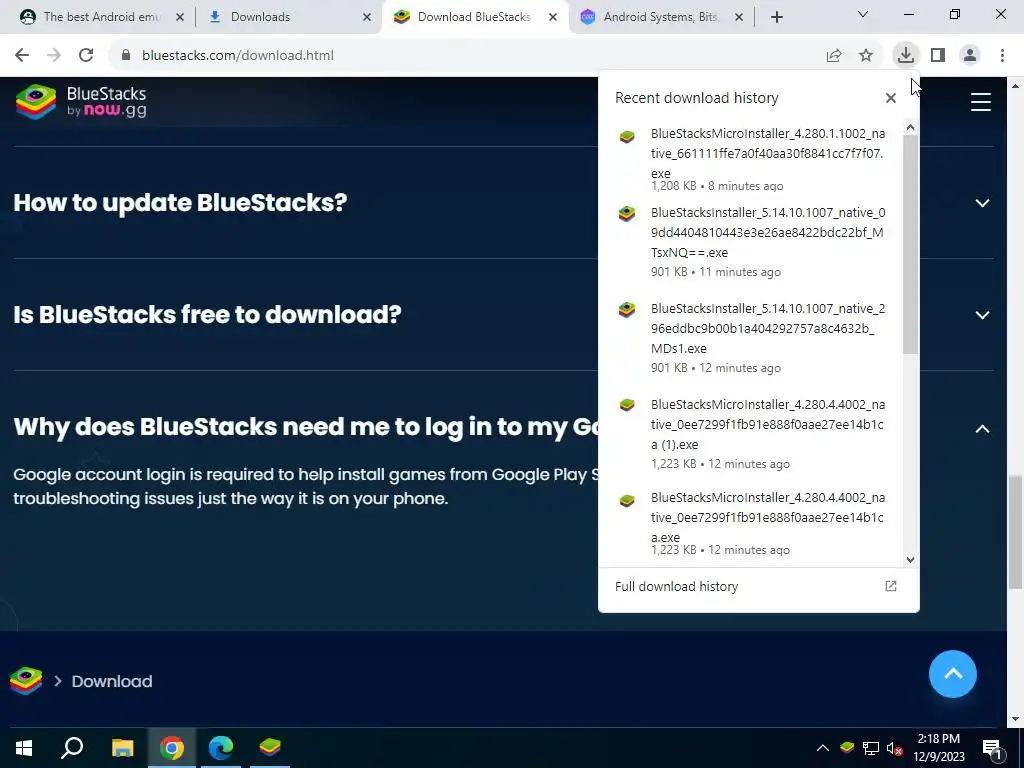Click the BlueStacks taskbar icon
This screenshot has height=768, width=1024.
click(x=270, y=747)
